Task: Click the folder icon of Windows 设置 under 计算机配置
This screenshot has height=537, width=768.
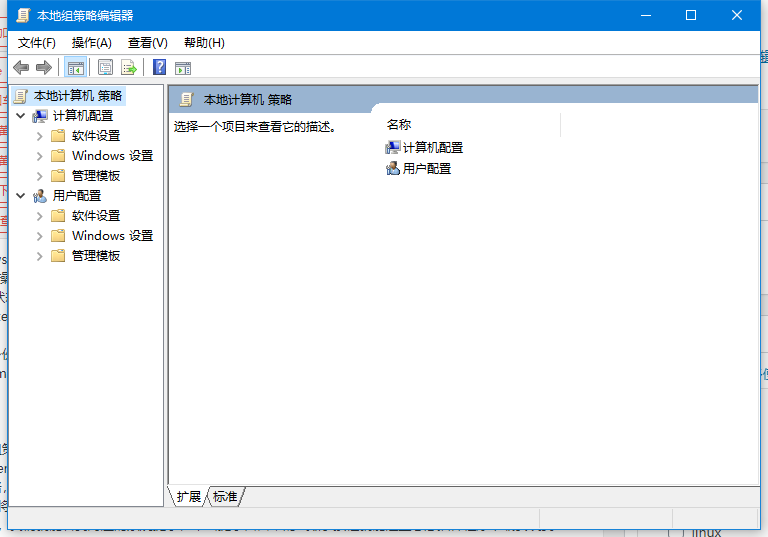Action: tap(58, 156)
